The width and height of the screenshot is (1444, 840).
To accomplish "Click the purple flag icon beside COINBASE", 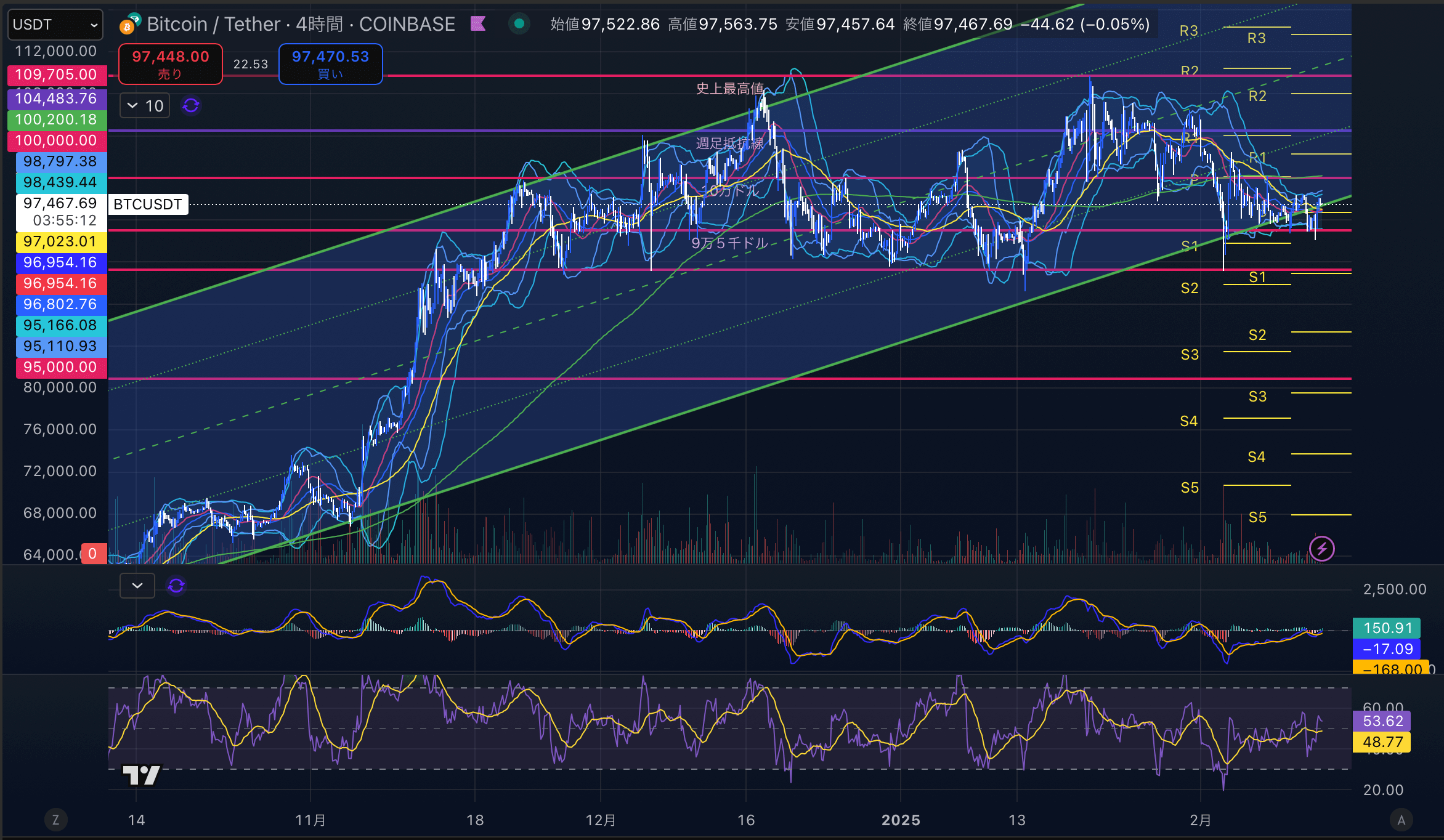I will [x=478, y=23].
